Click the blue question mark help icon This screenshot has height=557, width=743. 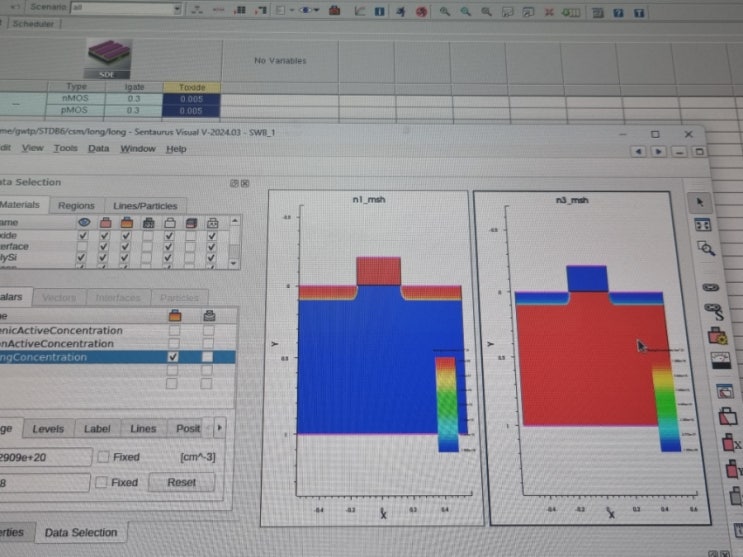[618, 13]
